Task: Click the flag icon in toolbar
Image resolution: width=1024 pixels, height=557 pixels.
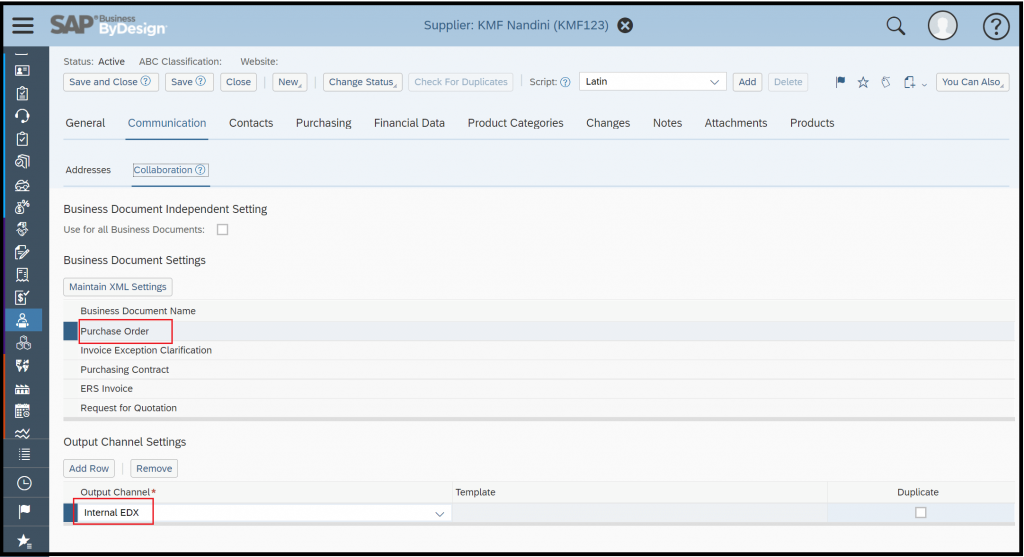Action: coord(840,82)
